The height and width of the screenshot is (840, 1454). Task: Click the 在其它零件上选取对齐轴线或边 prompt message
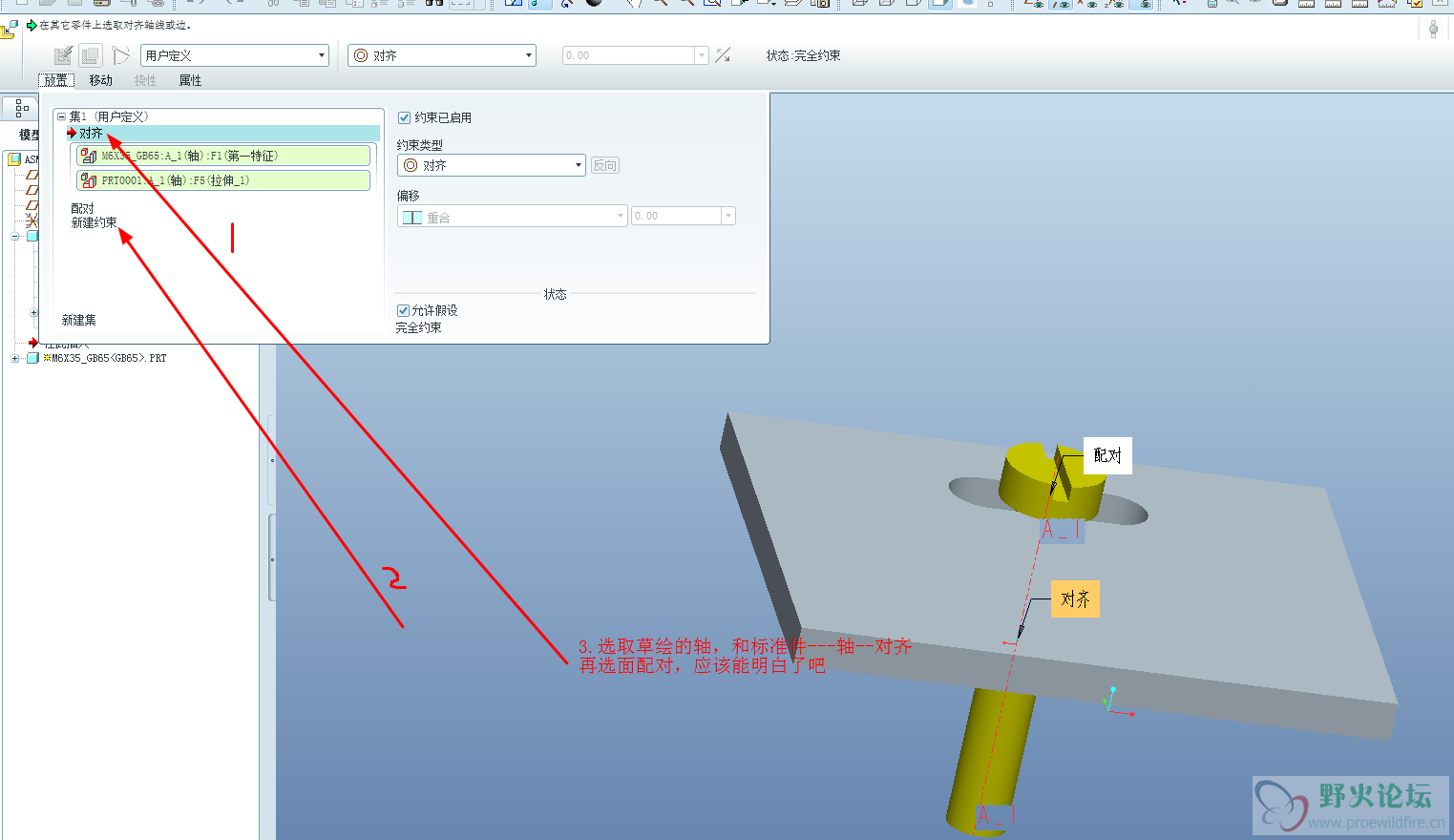pos(115,25)
